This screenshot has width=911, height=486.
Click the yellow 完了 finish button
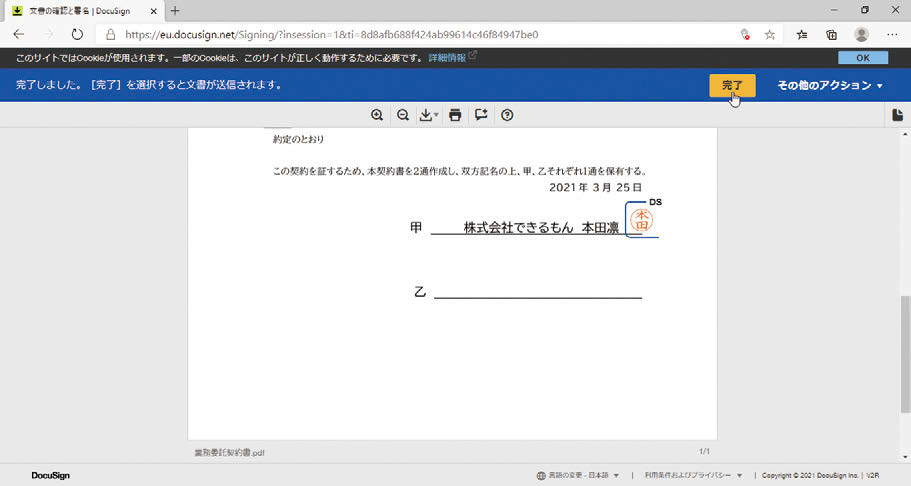732,85
